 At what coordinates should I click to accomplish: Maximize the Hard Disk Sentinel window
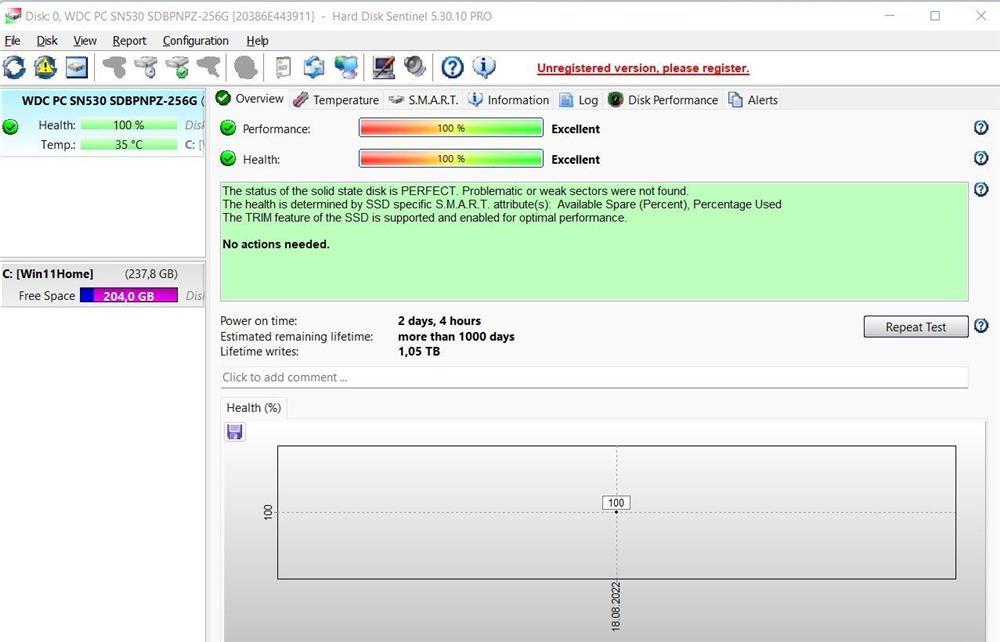[935, 16]
